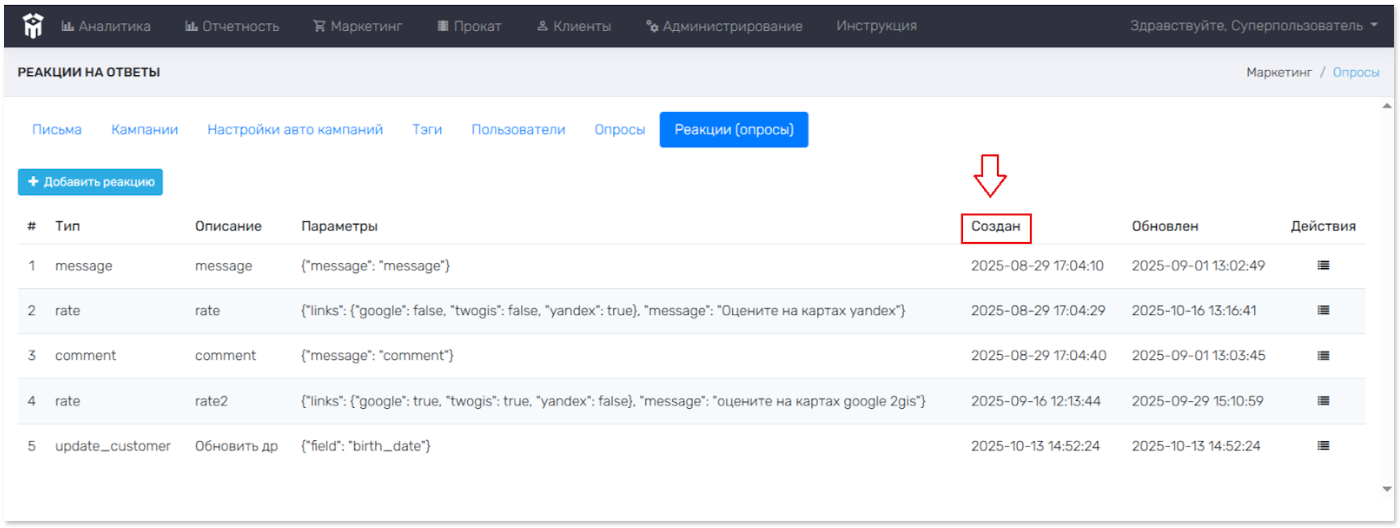Switch to the Настройки авто кампаний tab
The image size is (1400, 528).
click(295, 130)
